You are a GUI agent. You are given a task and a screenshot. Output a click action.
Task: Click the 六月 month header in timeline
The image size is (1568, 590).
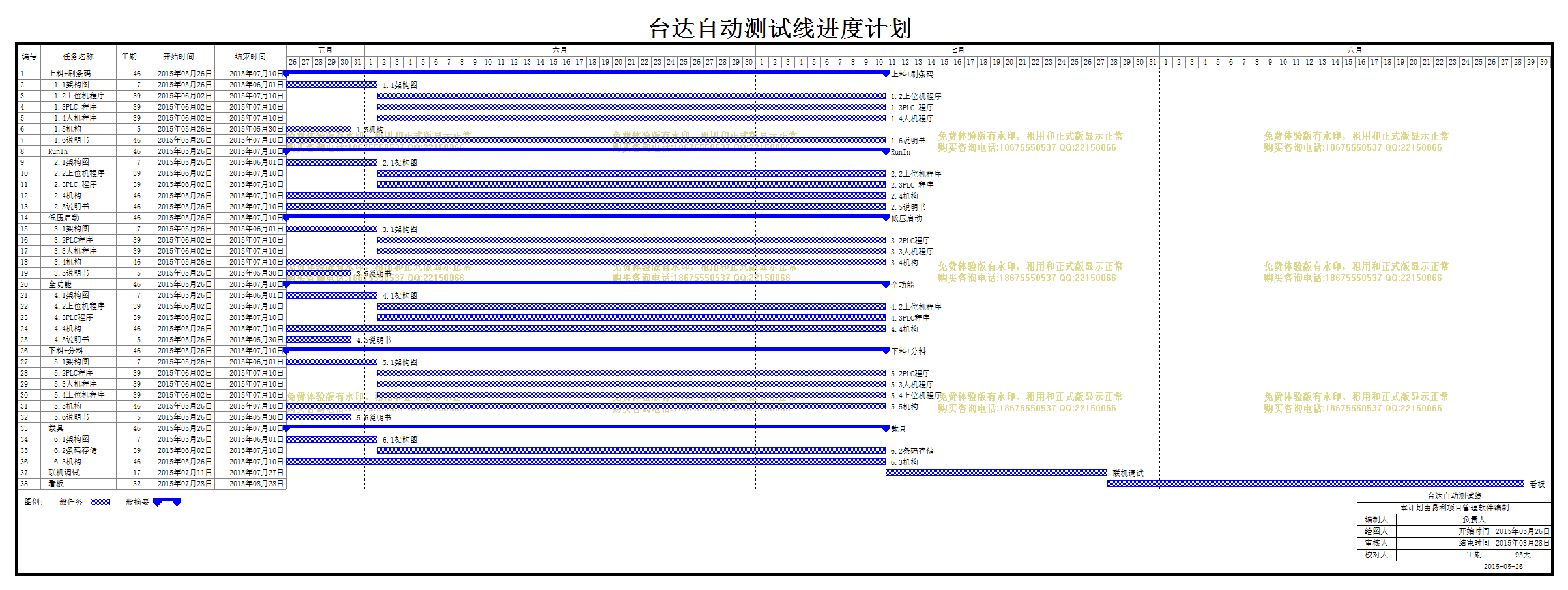pos(560,50)
